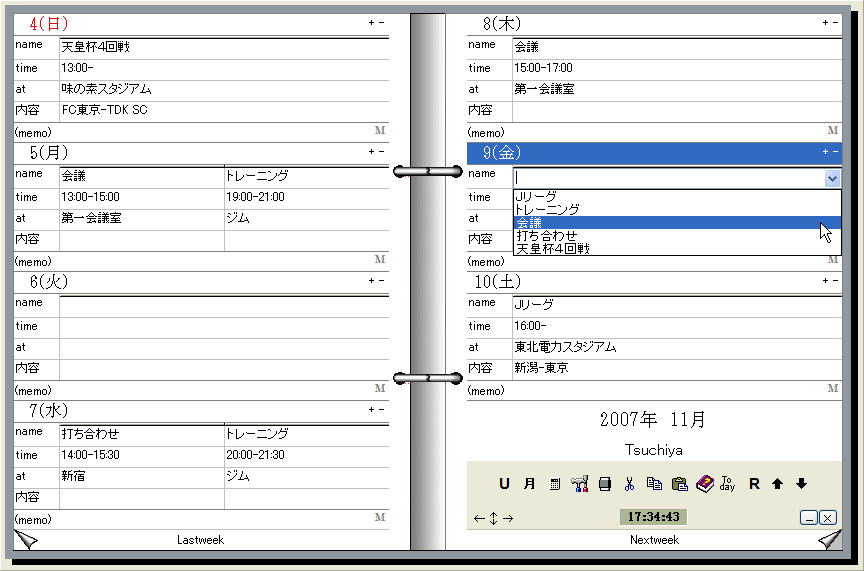Open the M memo icon for 5(月)
This screenshot has width=864, height=571.
(380, 260)
